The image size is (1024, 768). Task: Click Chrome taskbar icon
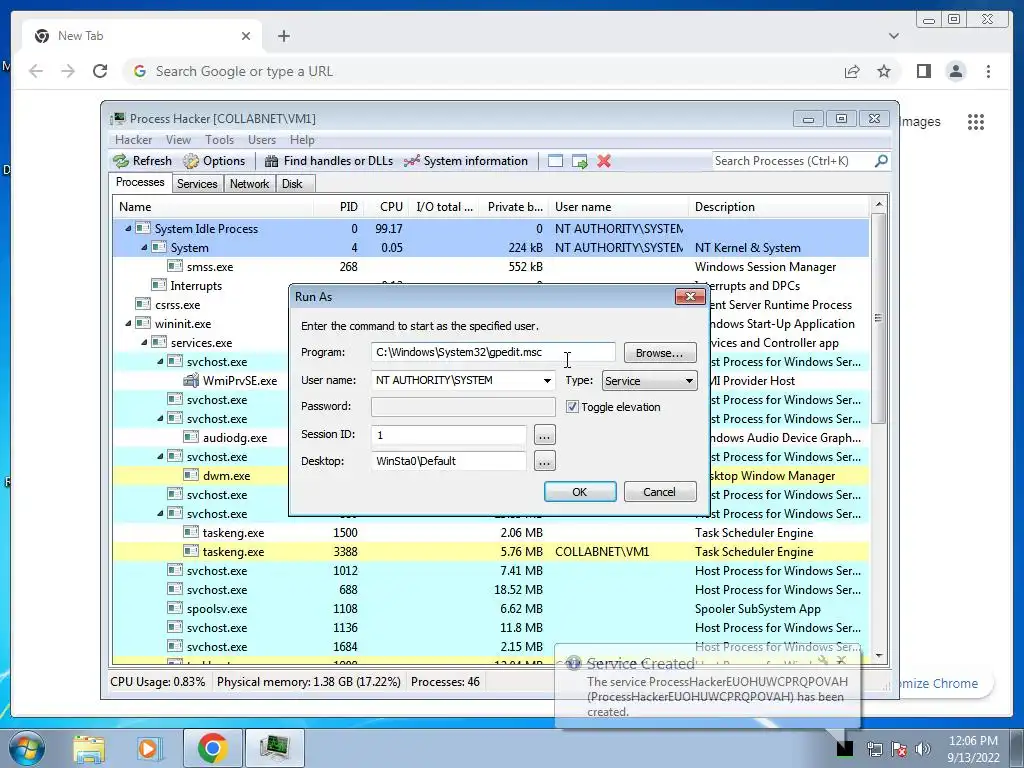[x=212, y=748]
